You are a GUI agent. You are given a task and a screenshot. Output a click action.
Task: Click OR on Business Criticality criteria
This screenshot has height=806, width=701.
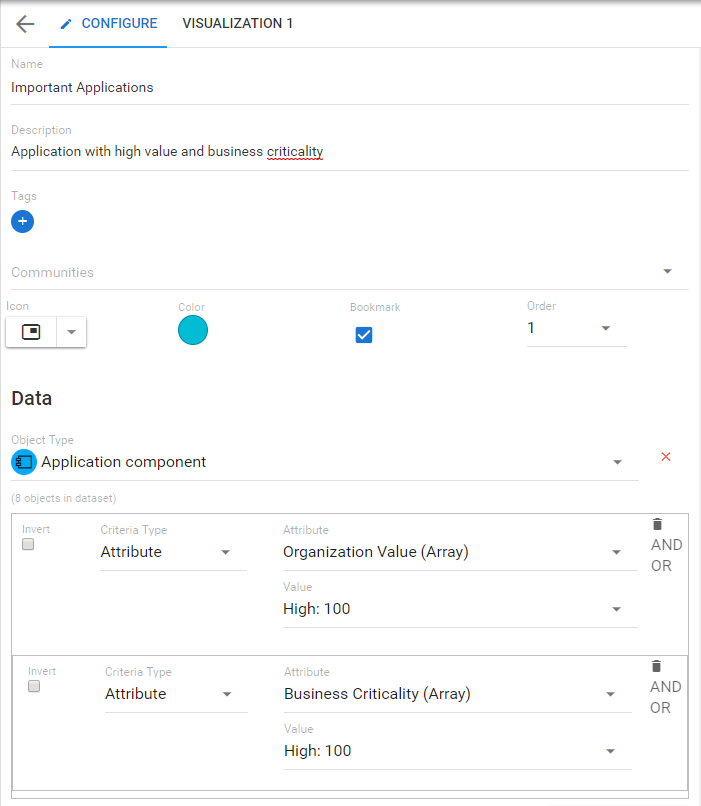(x=661, y=708)
